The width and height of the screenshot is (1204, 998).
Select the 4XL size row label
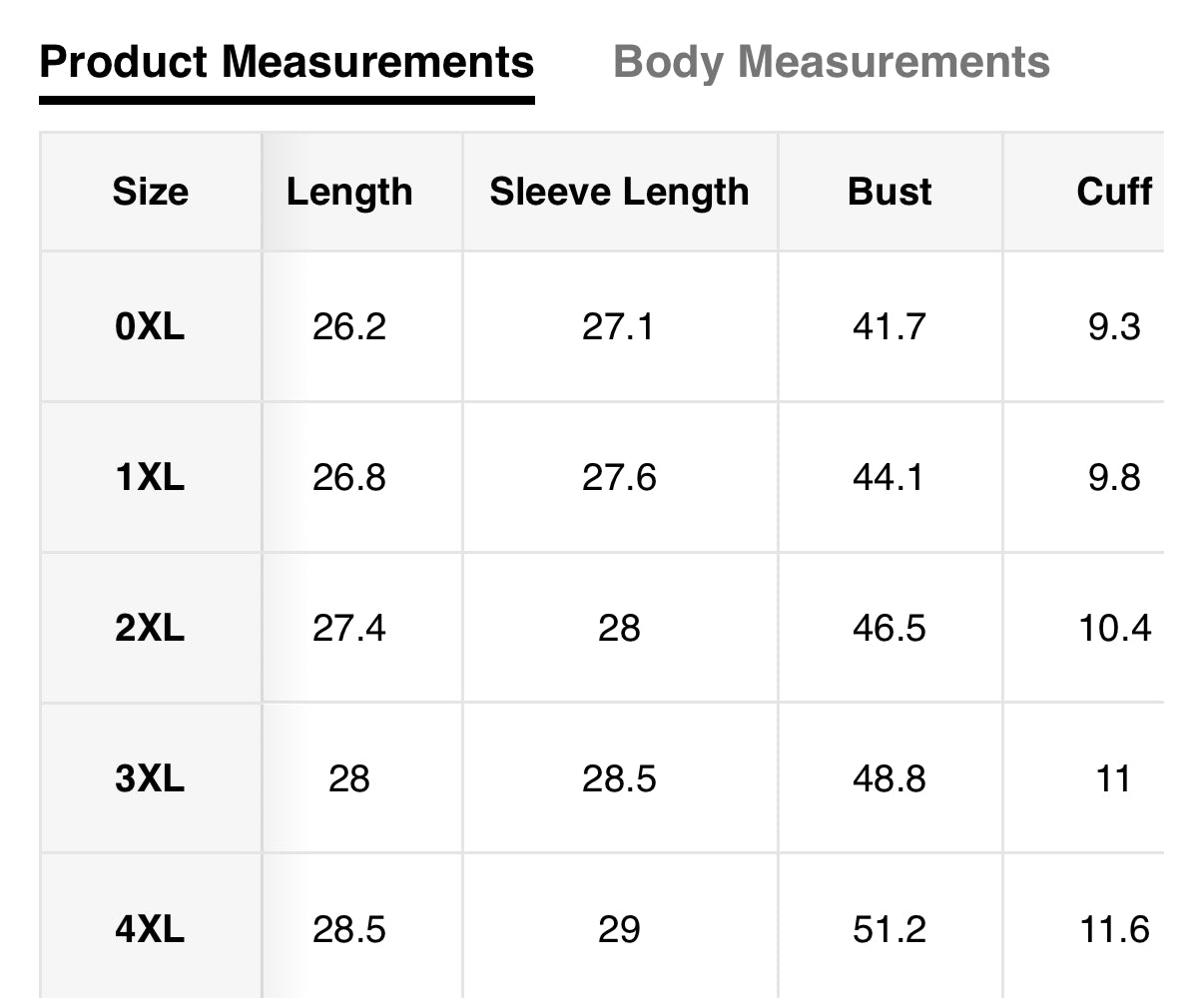(x=150, y=930)
